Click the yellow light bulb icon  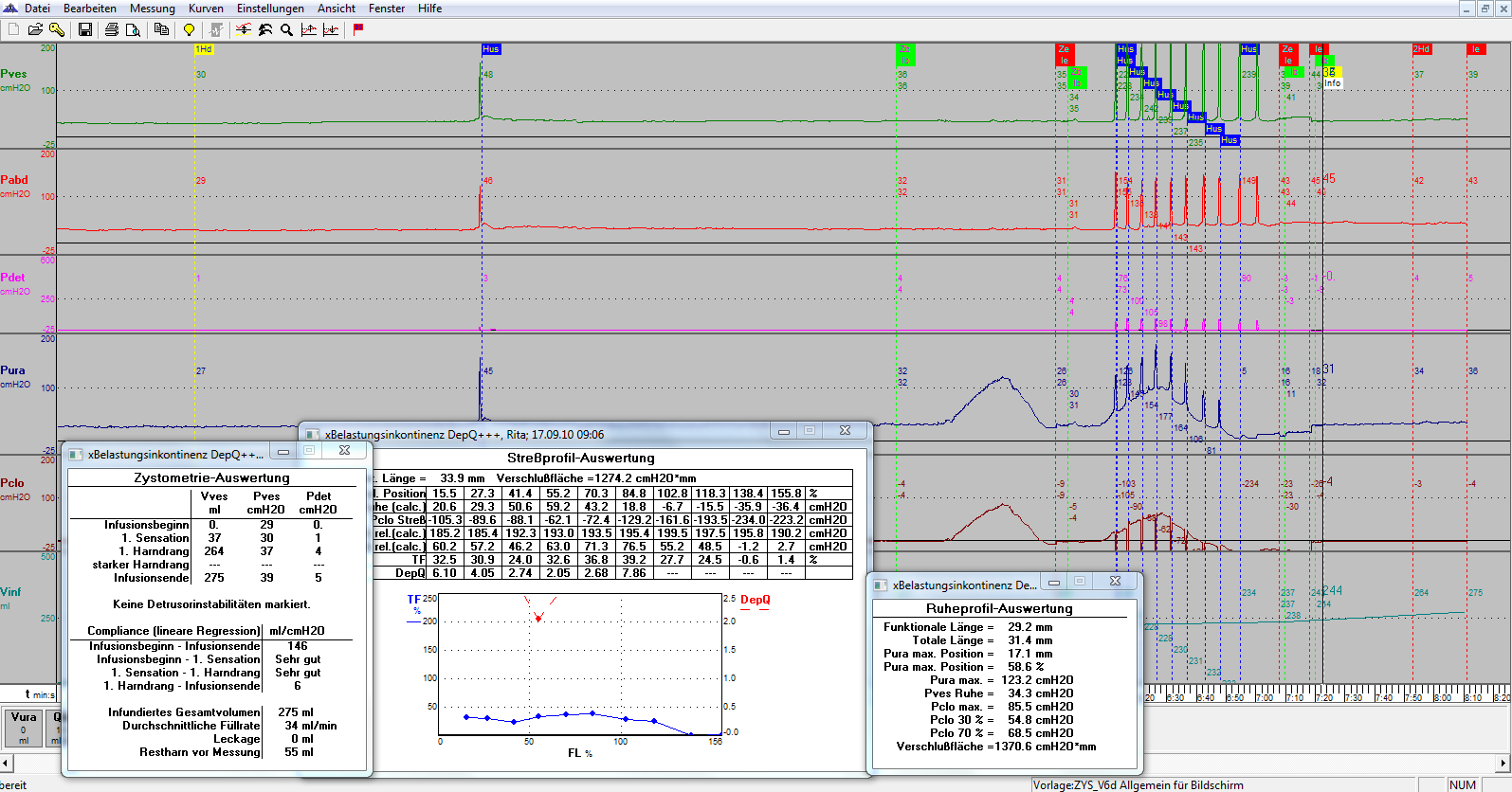click(x=189, y=29)
